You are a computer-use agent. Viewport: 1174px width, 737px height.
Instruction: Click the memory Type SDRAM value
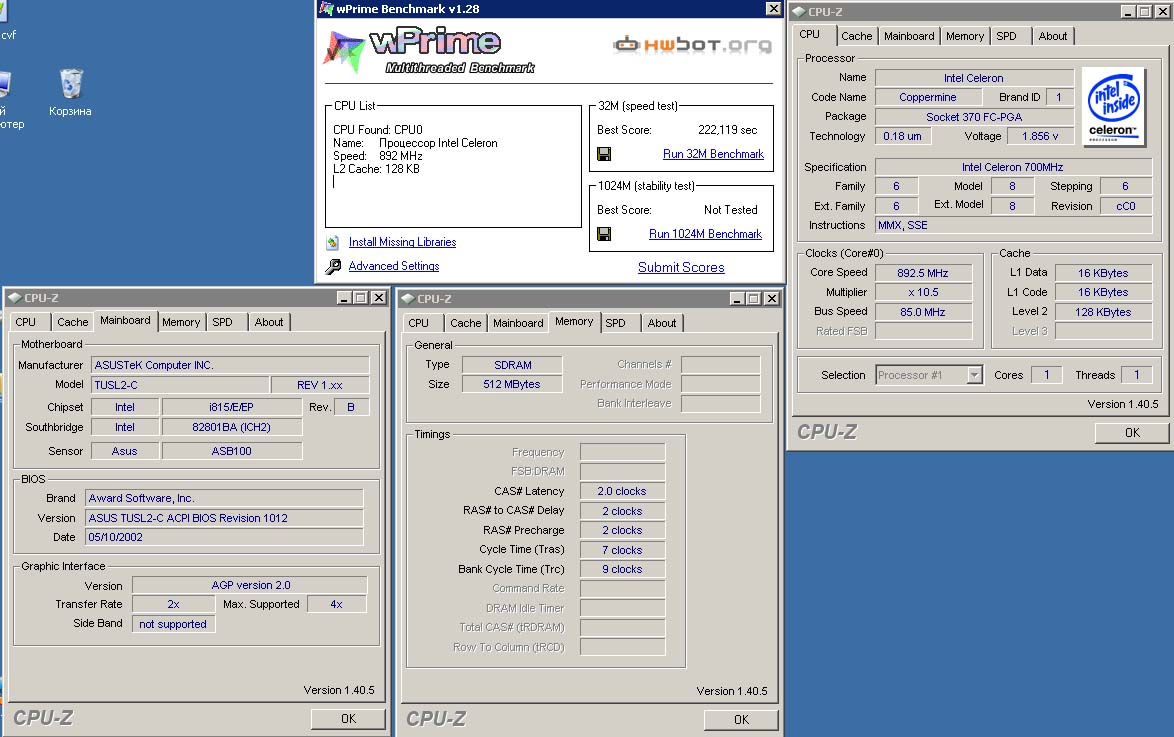pos(512,365)
